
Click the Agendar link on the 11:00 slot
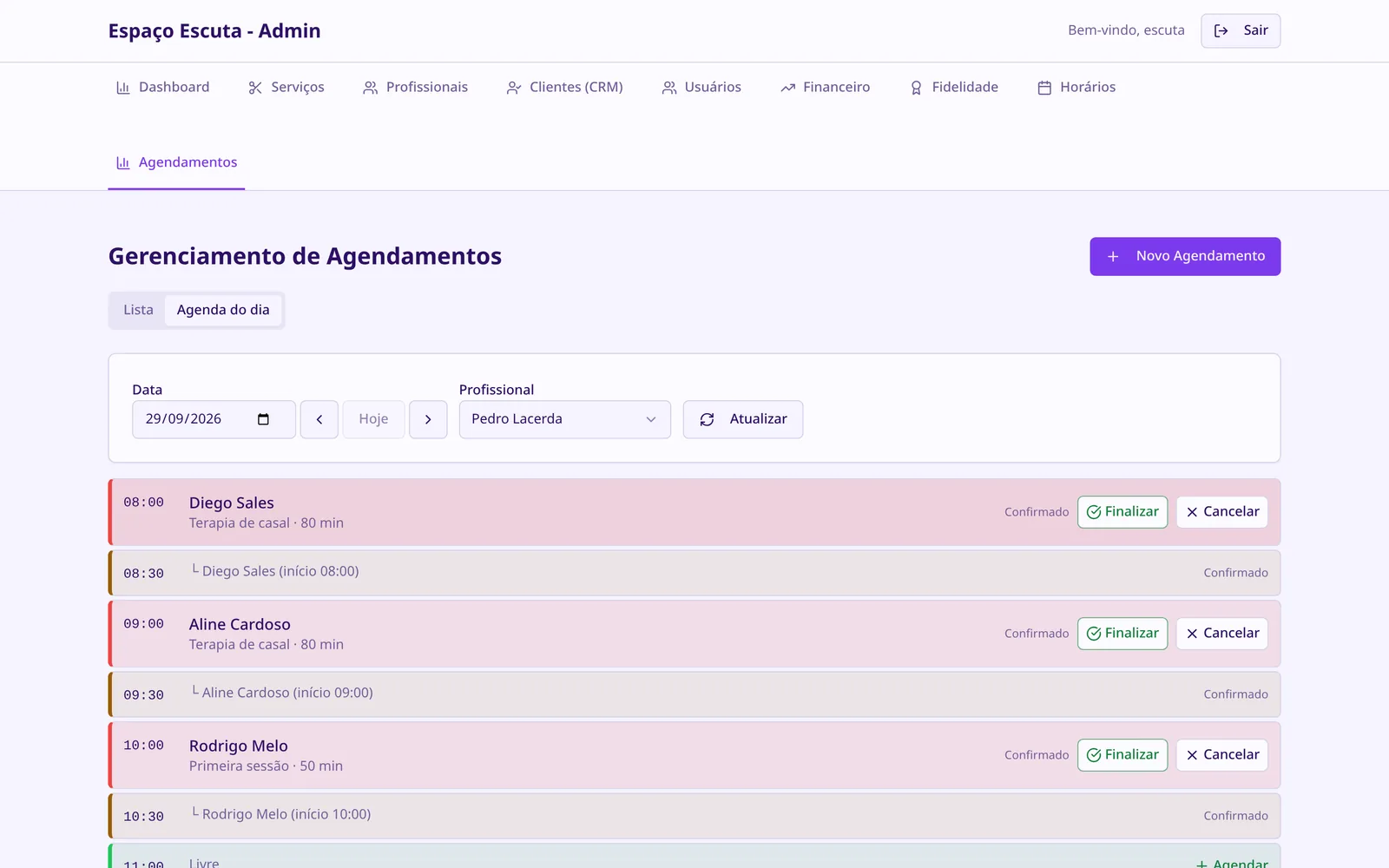(x=1232, y=863)
